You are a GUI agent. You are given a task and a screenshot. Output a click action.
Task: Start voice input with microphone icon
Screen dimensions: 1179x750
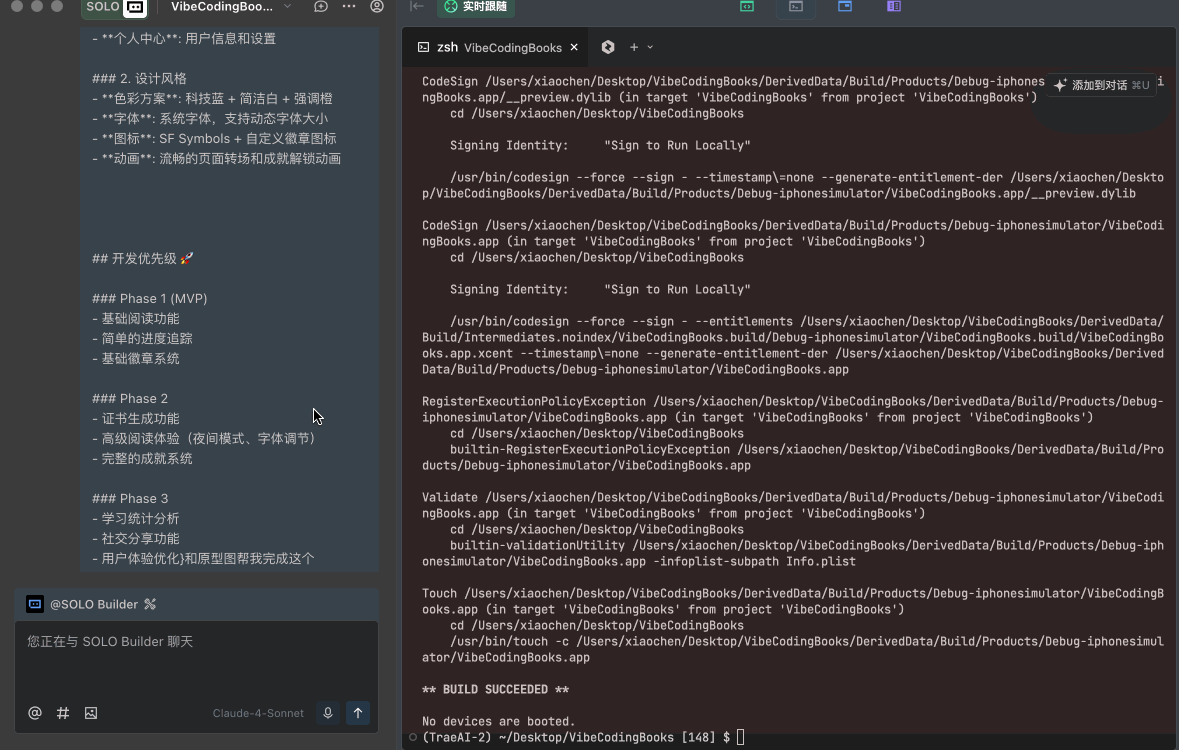coord(328,713)
